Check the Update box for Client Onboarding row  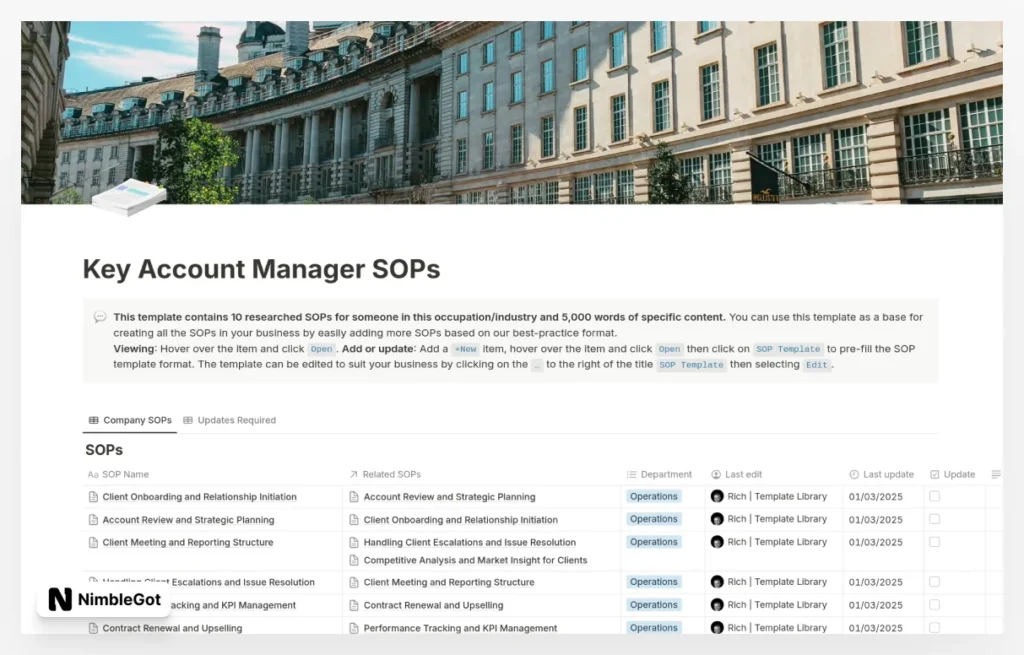point(934,496)
